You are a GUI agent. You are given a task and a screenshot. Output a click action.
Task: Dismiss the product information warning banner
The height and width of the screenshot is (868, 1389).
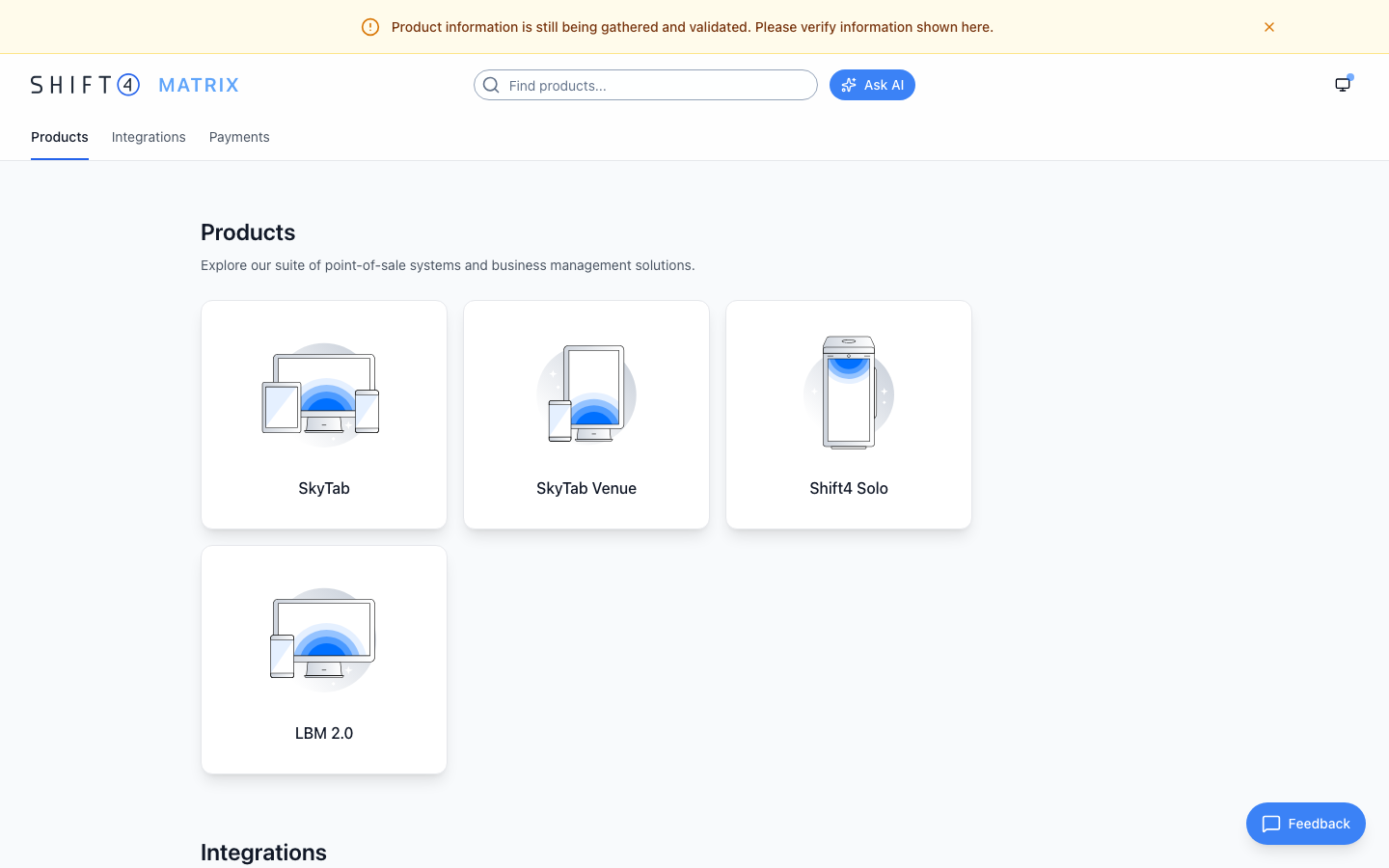click(1269, 27)
